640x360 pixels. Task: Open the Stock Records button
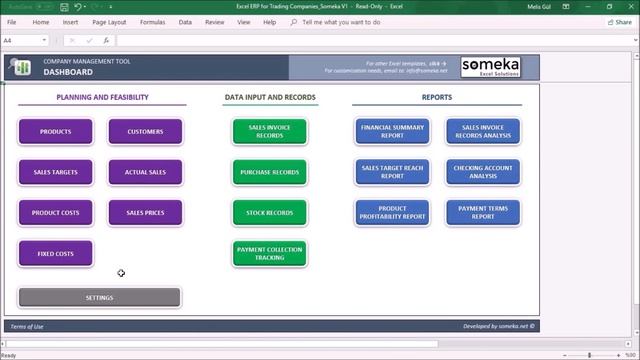[269, 212]
